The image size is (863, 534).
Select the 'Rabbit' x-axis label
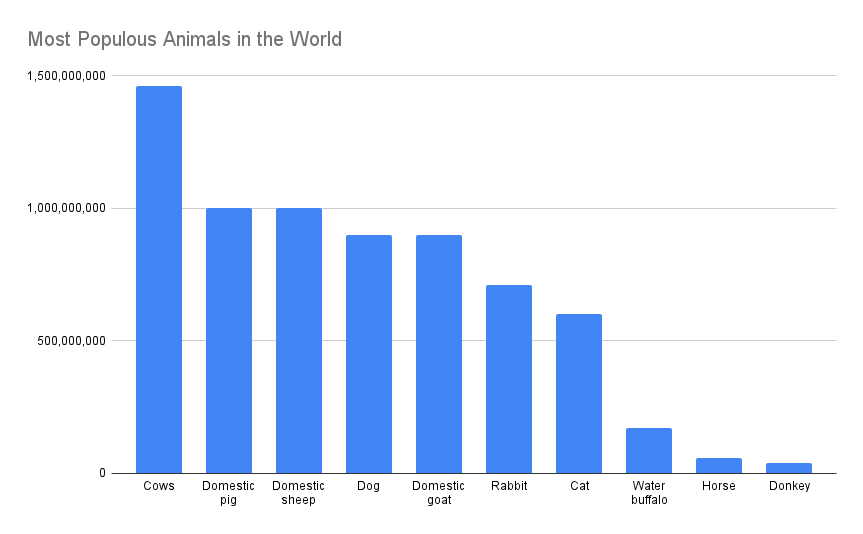(509, 486)
